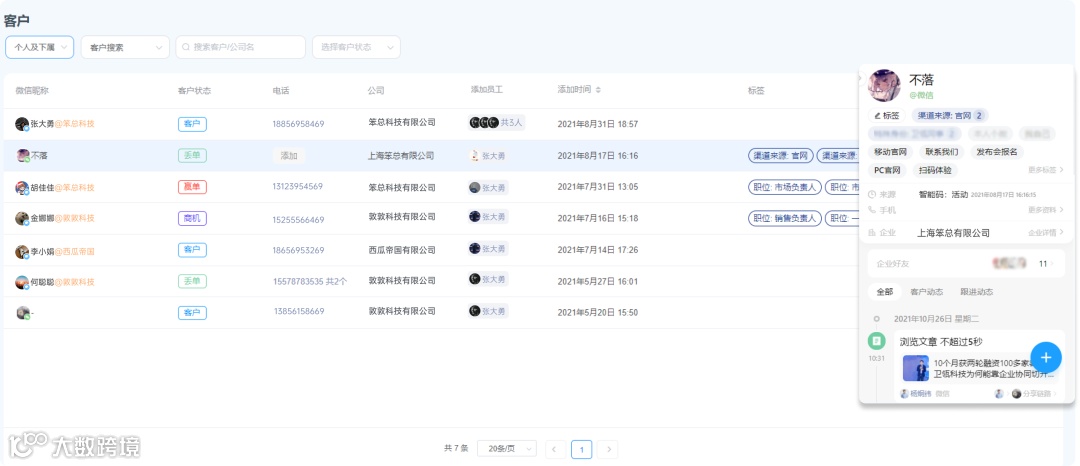Screen dimensions: 1080x466
Task: Switch to the 客户动态 tab
Action: click(x=926, y=292)
